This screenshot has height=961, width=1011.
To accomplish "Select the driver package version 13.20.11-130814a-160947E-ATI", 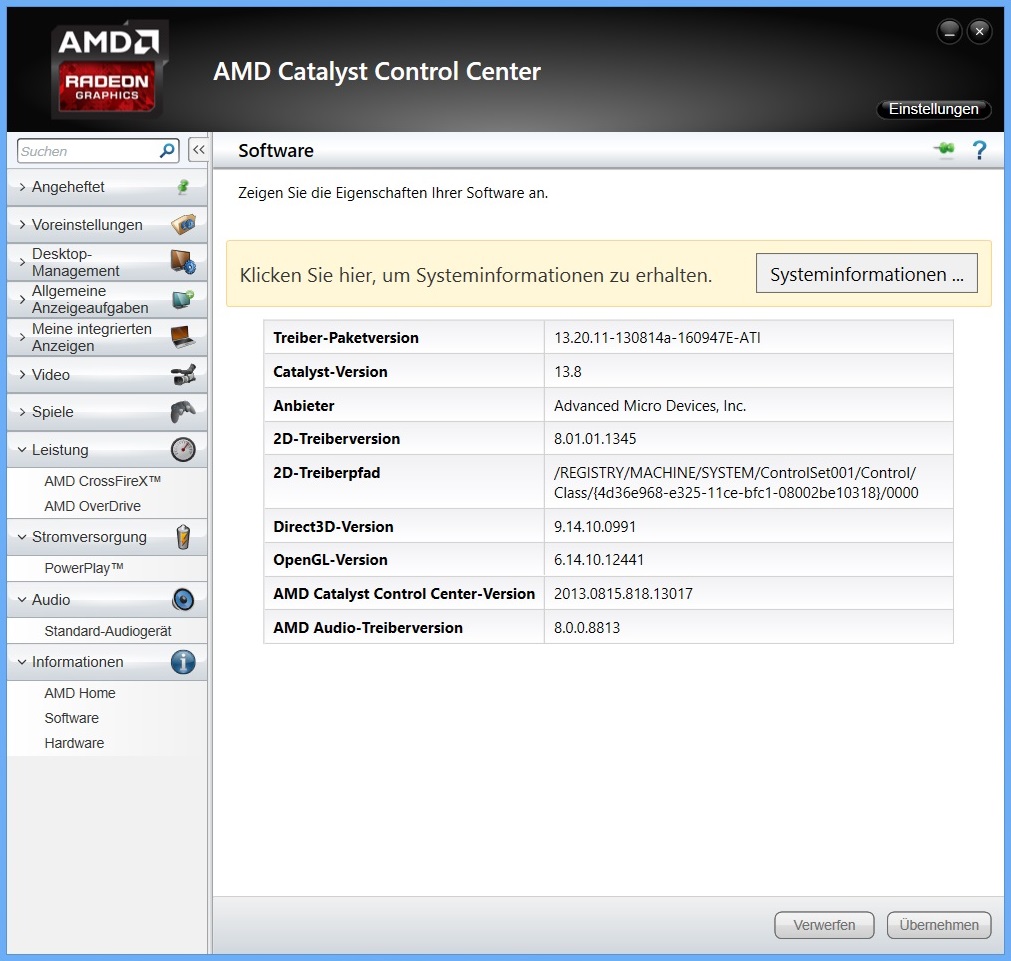I will [x=657, y=338].
